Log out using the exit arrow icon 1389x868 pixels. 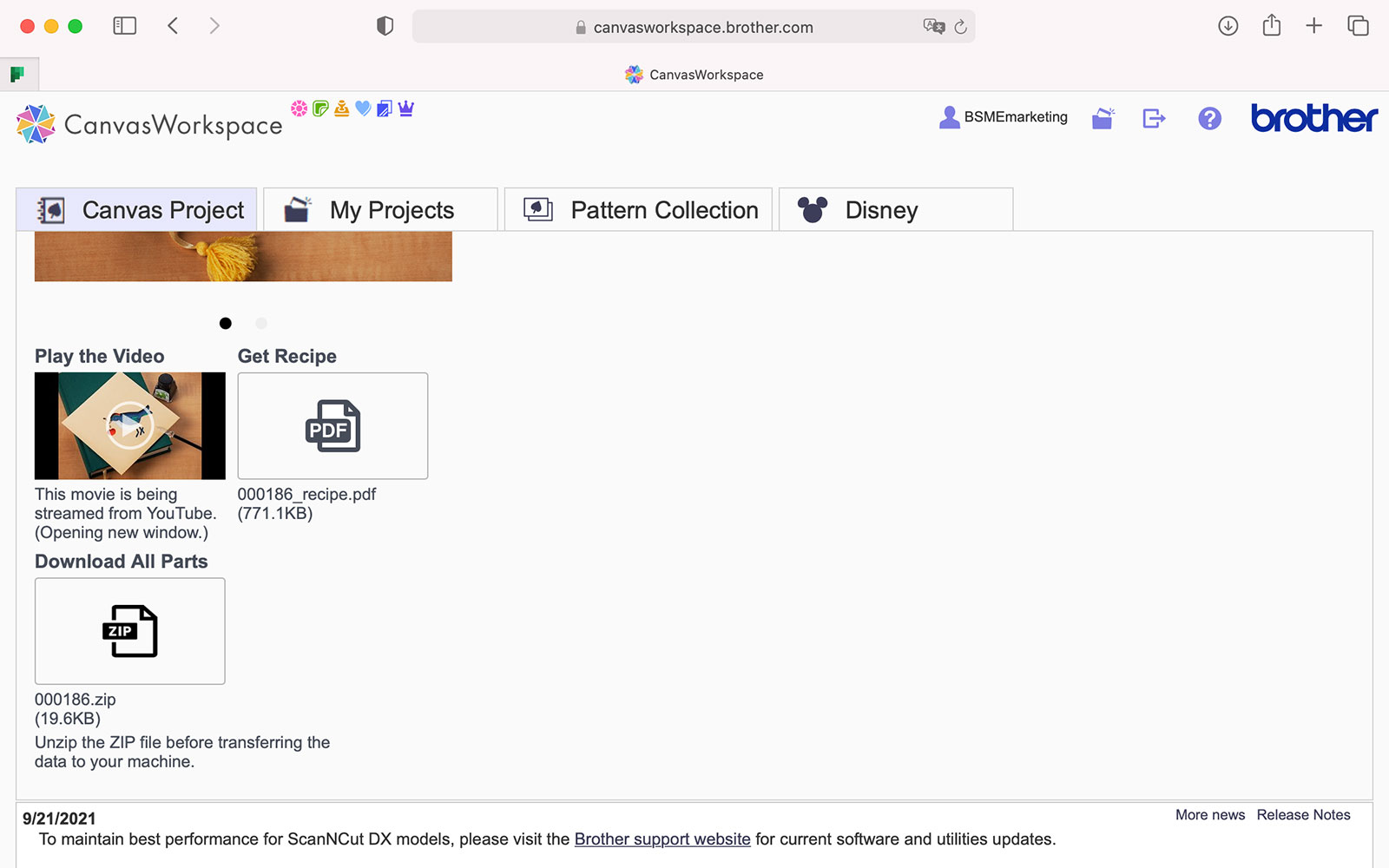point(1154,118)
